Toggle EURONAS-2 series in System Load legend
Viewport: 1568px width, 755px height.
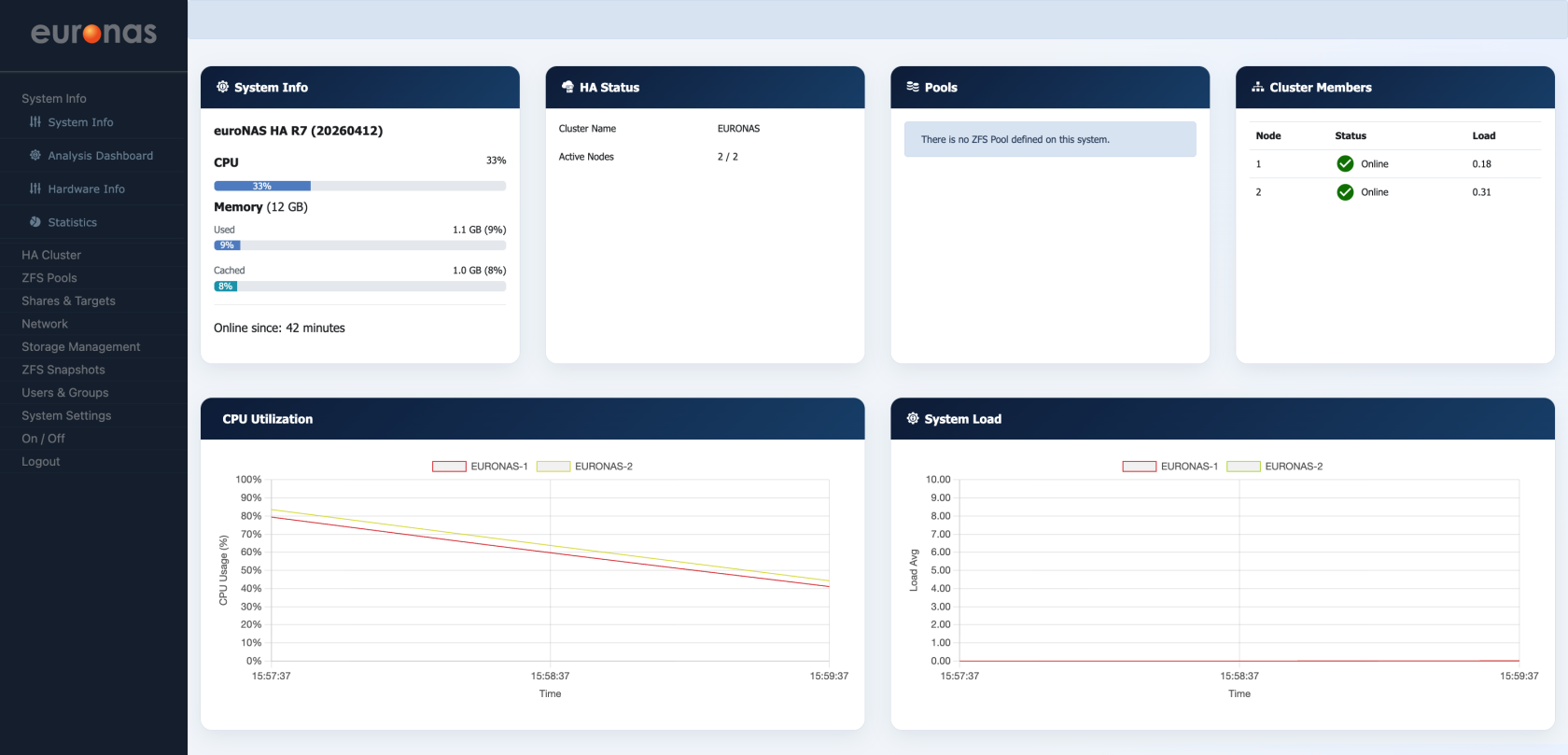click(1275, 467)
